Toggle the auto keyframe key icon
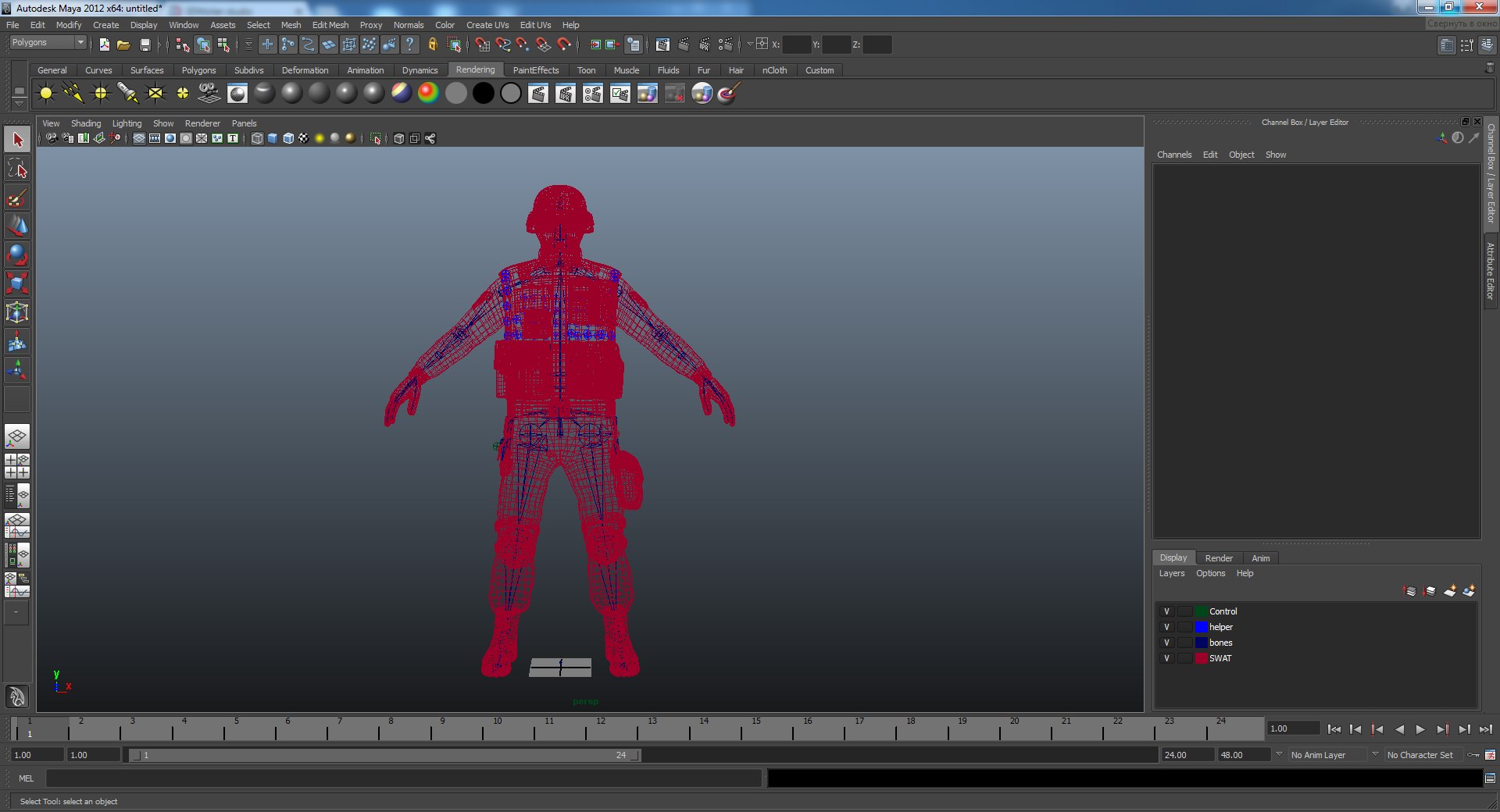The image size is (1500, 812). [1473, 755]
